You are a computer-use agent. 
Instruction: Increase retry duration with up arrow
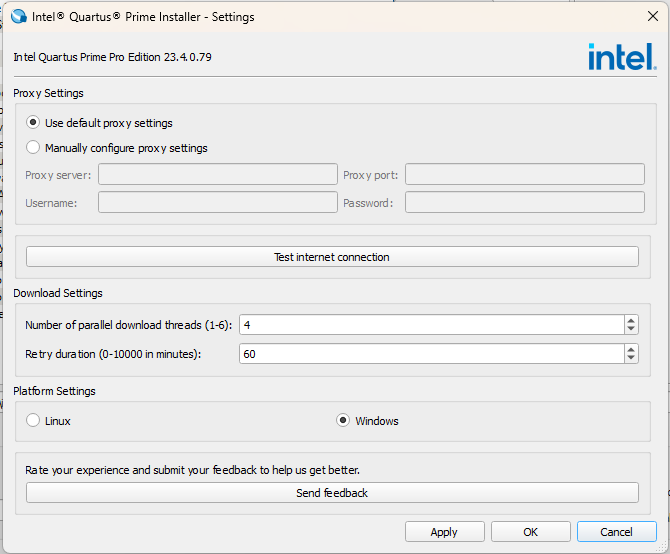click(631, 349)
